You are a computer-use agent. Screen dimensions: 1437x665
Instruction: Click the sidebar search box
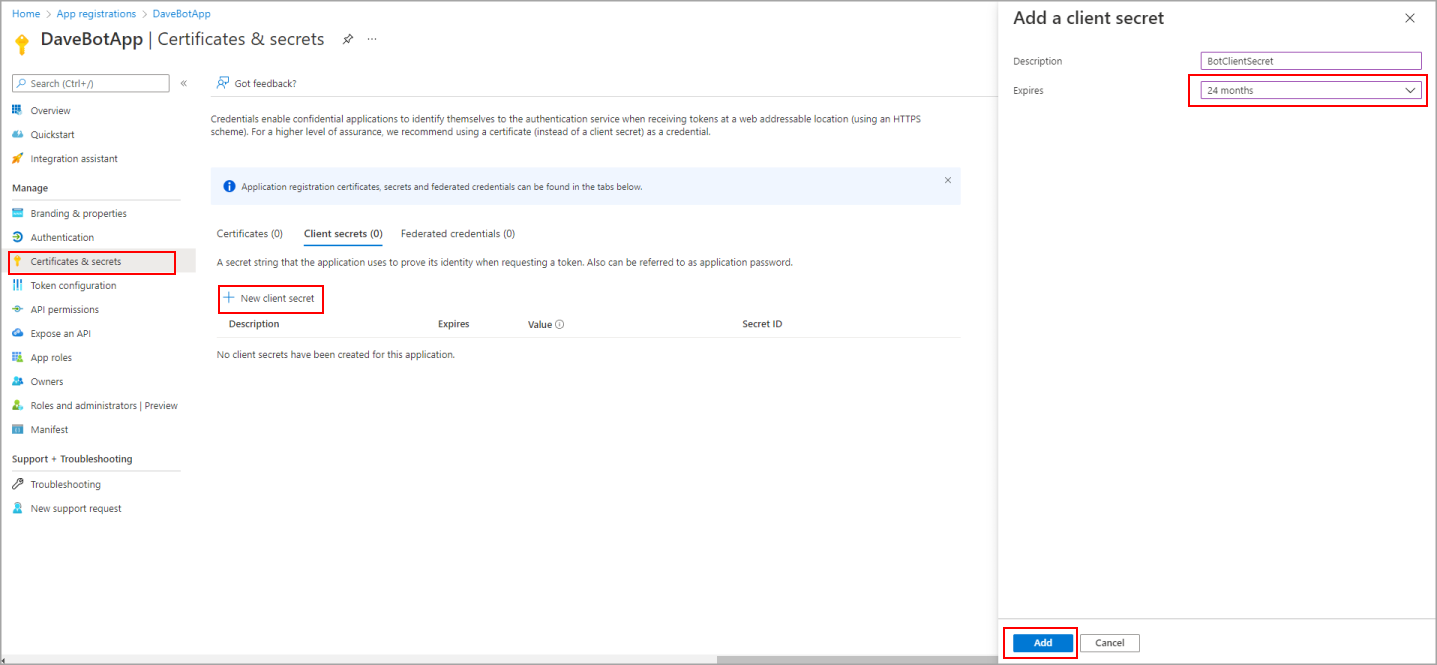coord(92,83)
